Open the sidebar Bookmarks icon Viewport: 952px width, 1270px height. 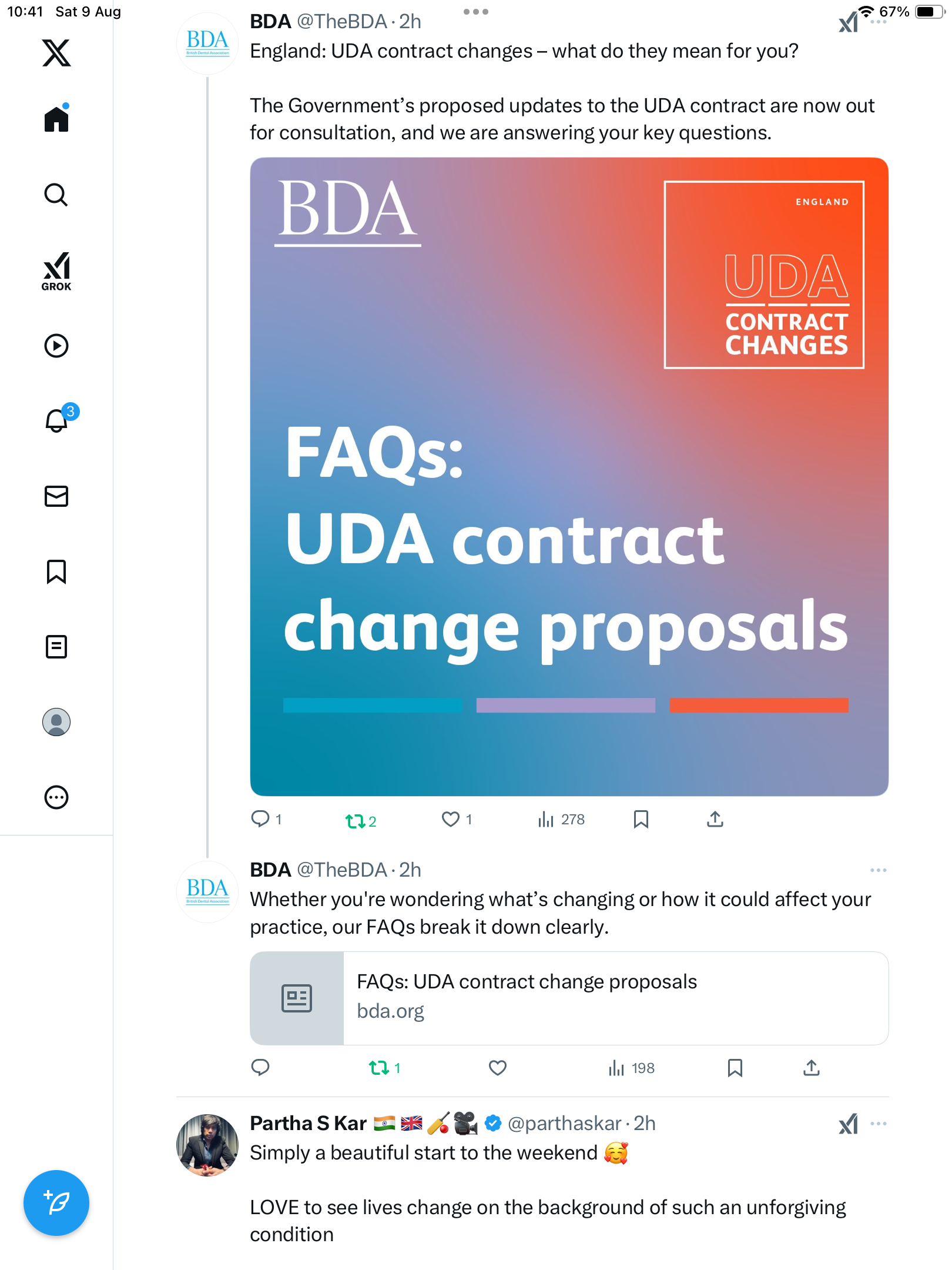coord(56,571)
